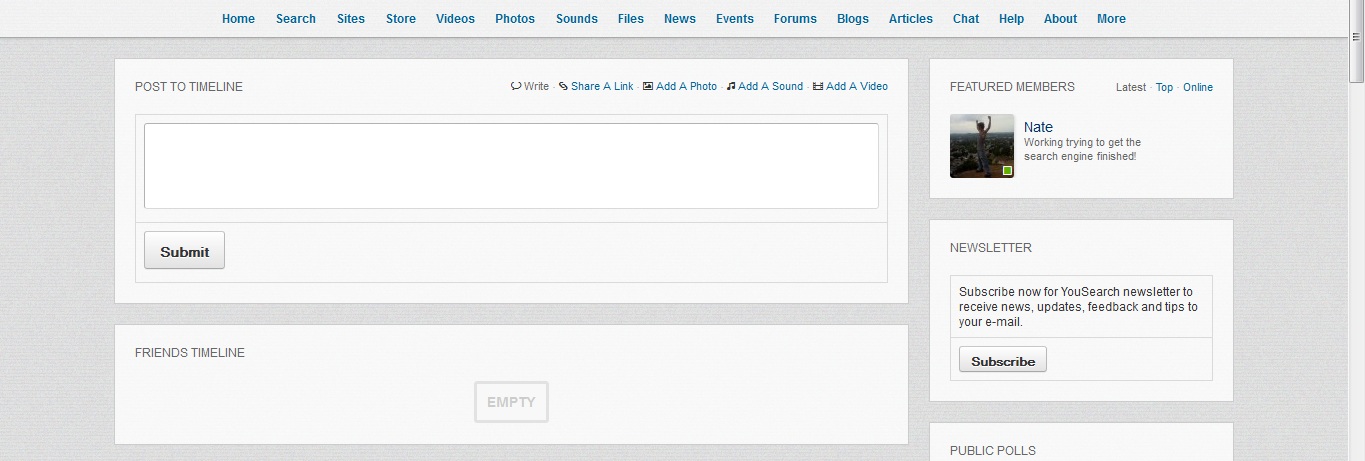1365x461 pixels.
Task: Click the PUBLIC POLLS heading
Action: click(993, 451)
